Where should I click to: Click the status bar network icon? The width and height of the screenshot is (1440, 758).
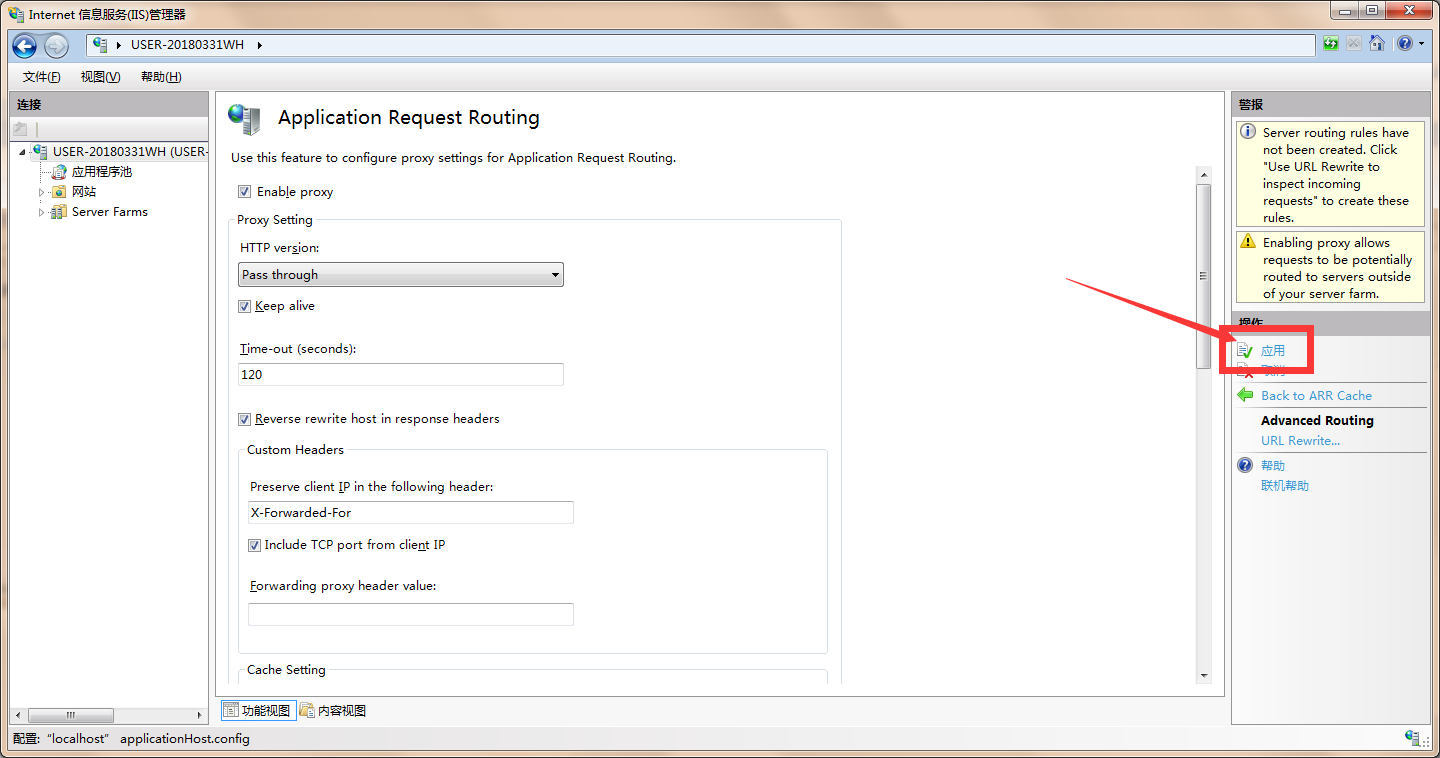(1413, 738)
